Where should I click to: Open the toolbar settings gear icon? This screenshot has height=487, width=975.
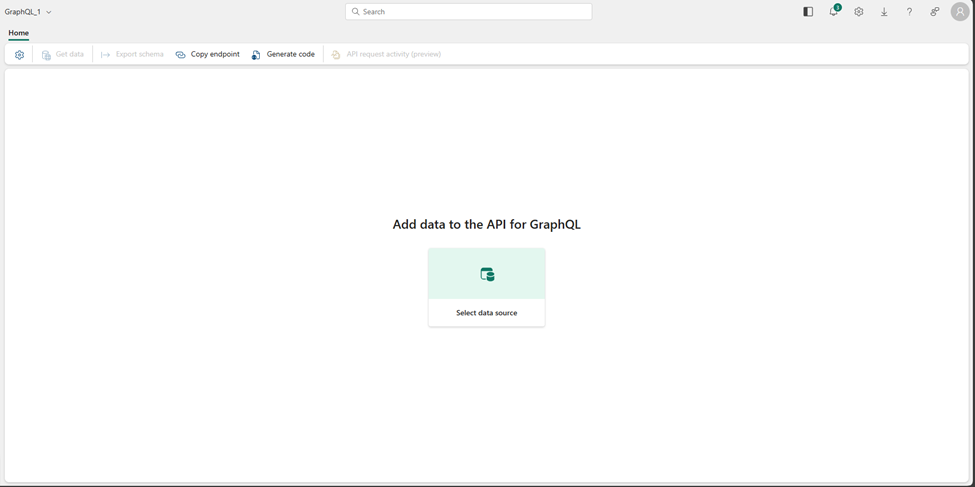tap(19, 55)
